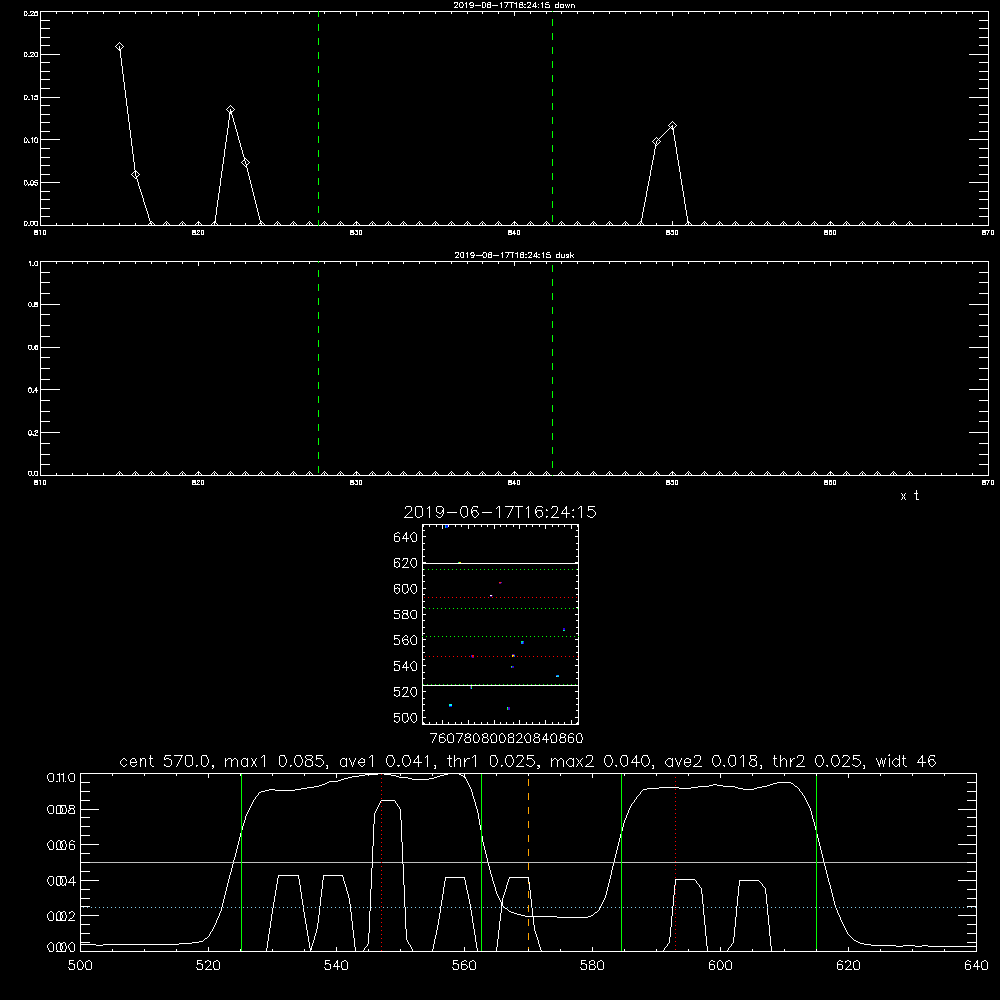Click the y-axis label 1.0 in dusk plot
The image size is (1000, 1000).
(x=33, y=263)
